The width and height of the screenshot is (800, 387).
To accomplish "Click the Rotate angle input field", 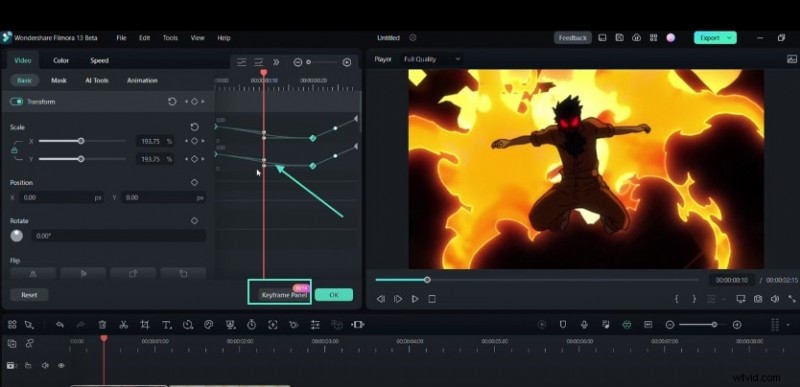I will (119, 236).
